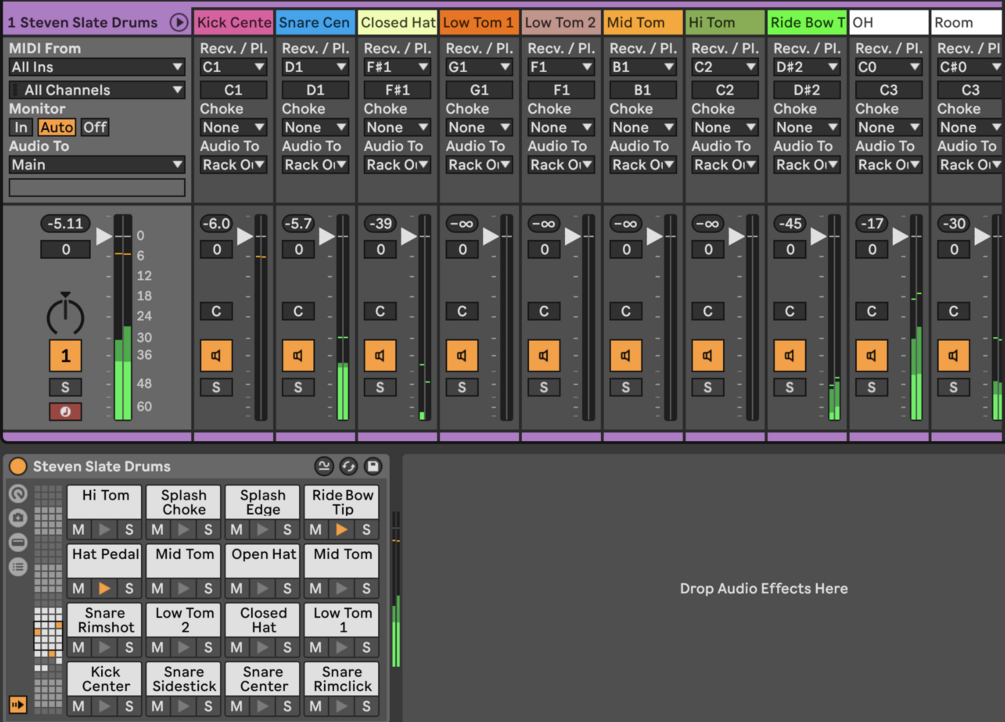
Task: Click the main track volume fader handle
Action: (104, 237)
